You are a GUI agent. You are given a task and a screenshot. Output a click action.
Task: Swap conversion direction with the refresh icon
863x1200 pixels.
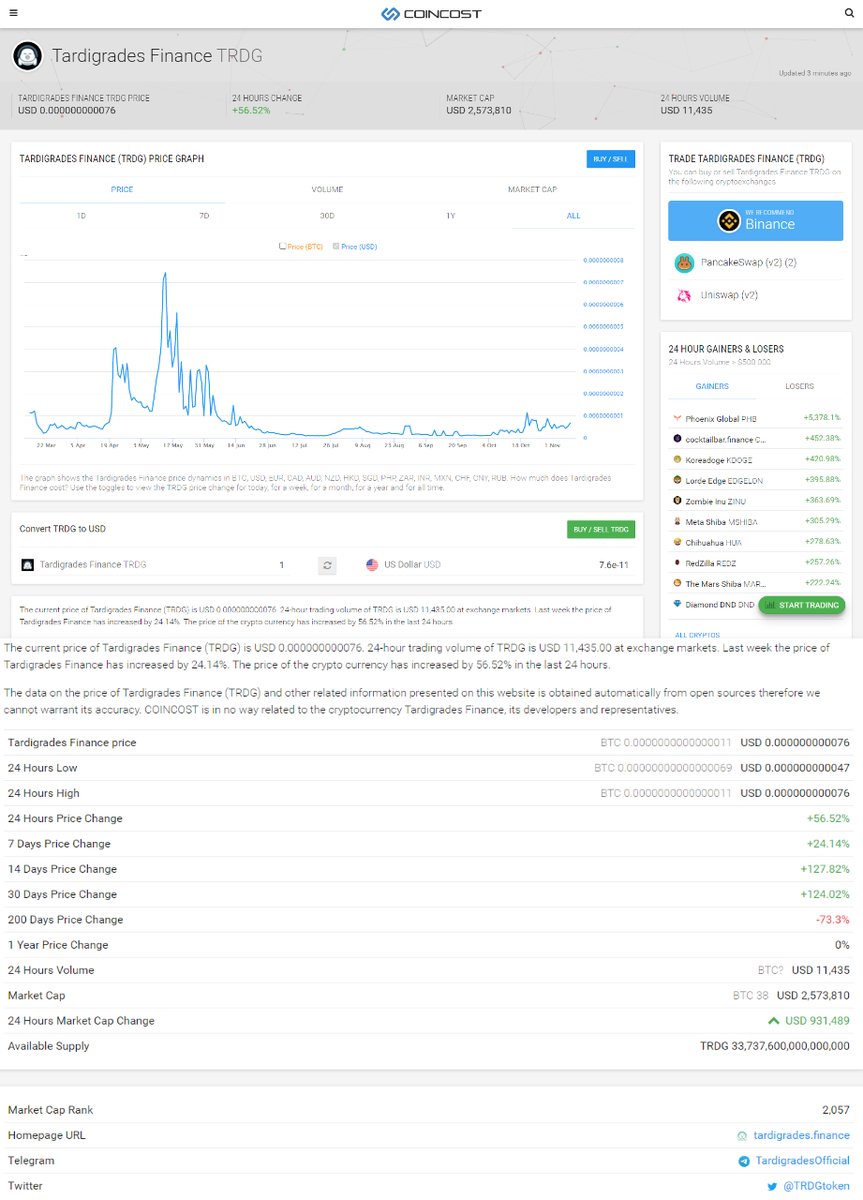click(x=327, y=565)
